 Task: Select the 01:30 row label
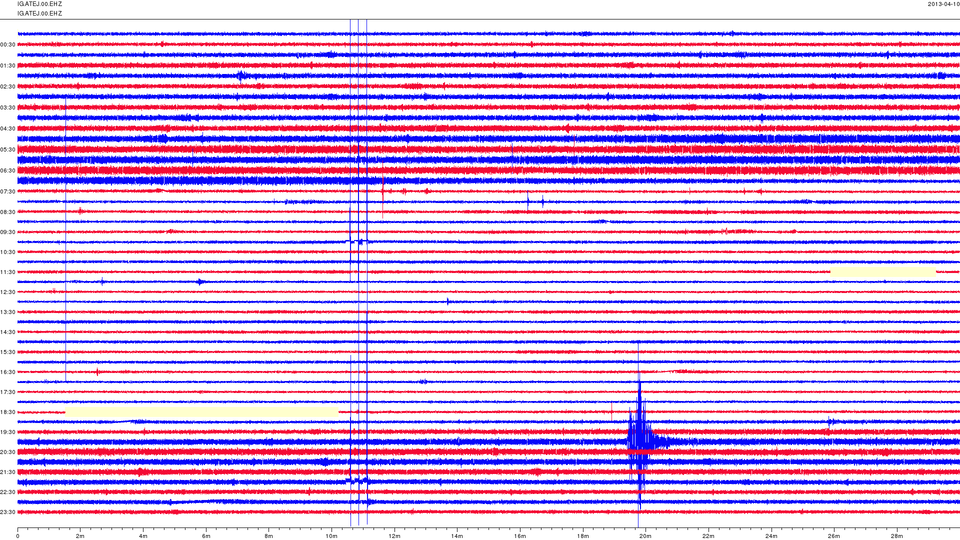tap(8, 66)
